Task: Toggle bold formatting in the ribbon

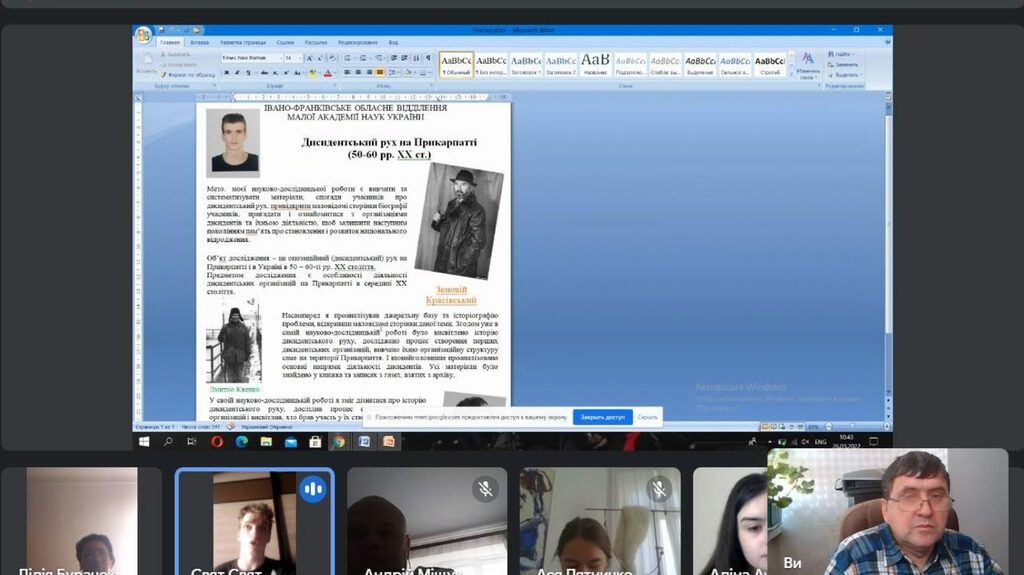Action: [225, 73]
